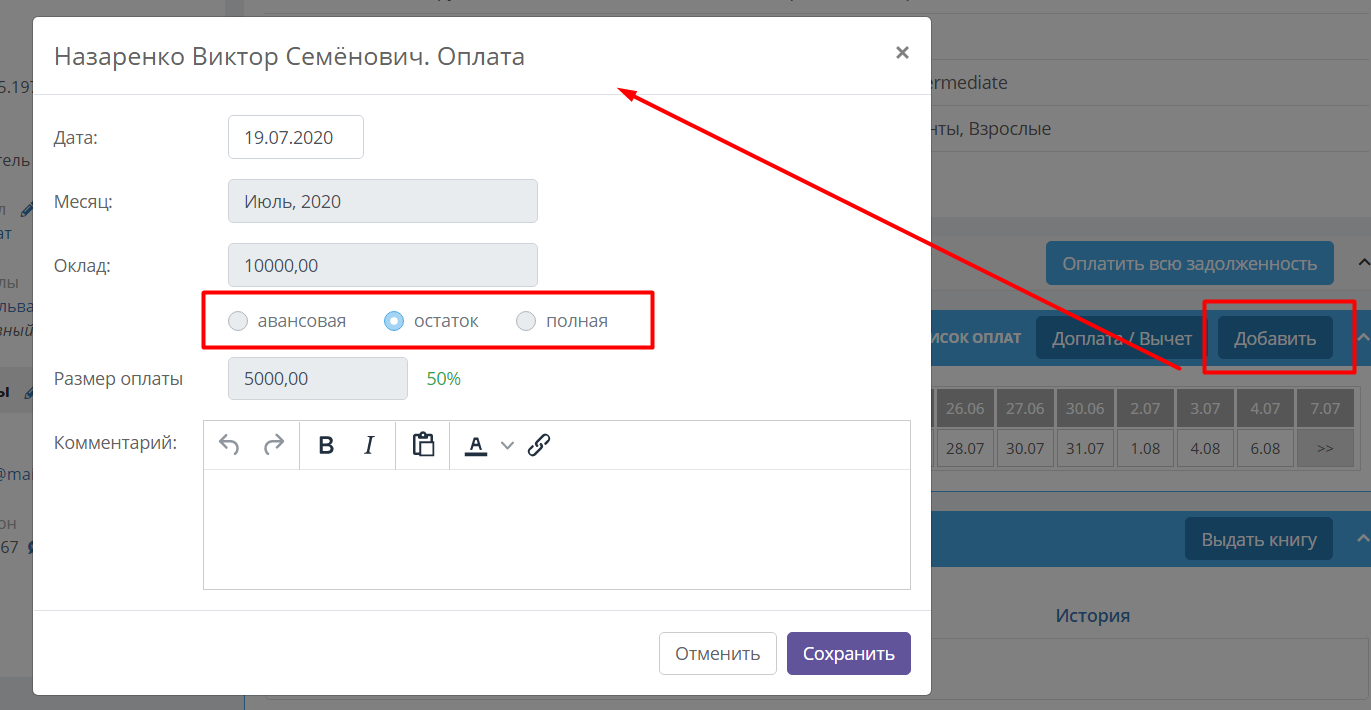Select the 6.08 date cell

[x=1265, y=448]
